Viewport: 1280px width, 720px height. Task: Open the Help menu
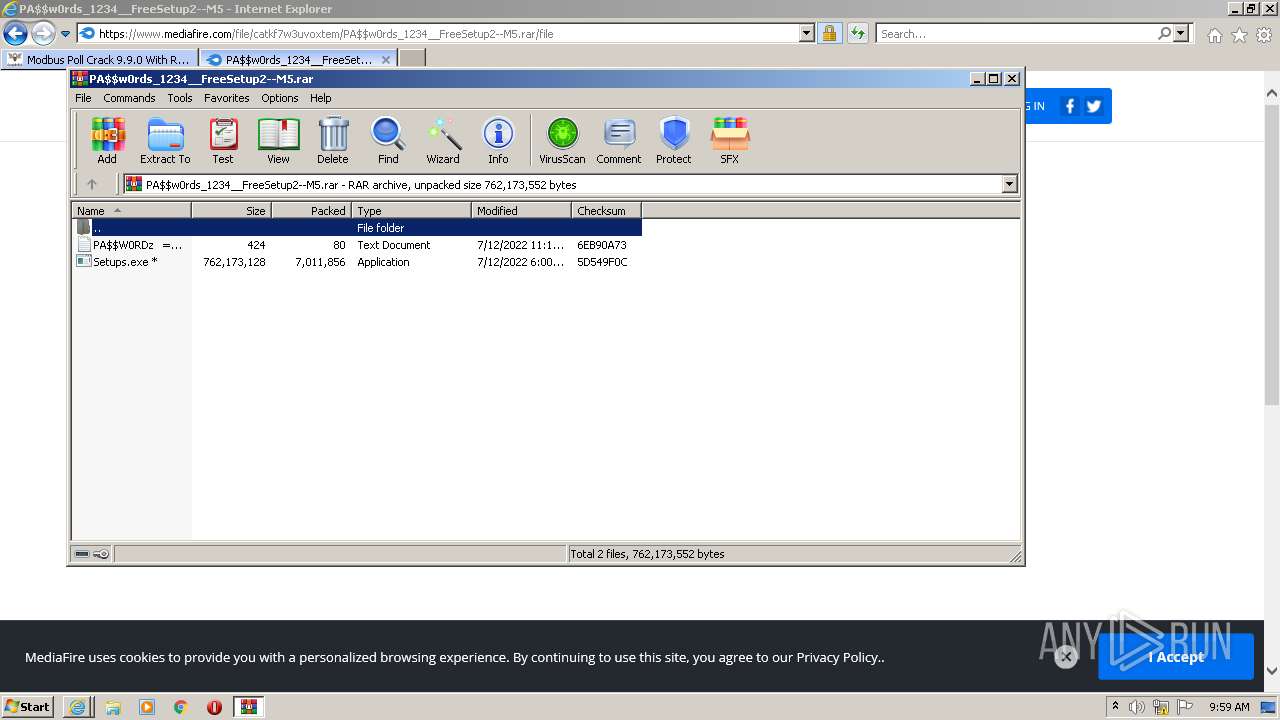(x=320, y=98)
